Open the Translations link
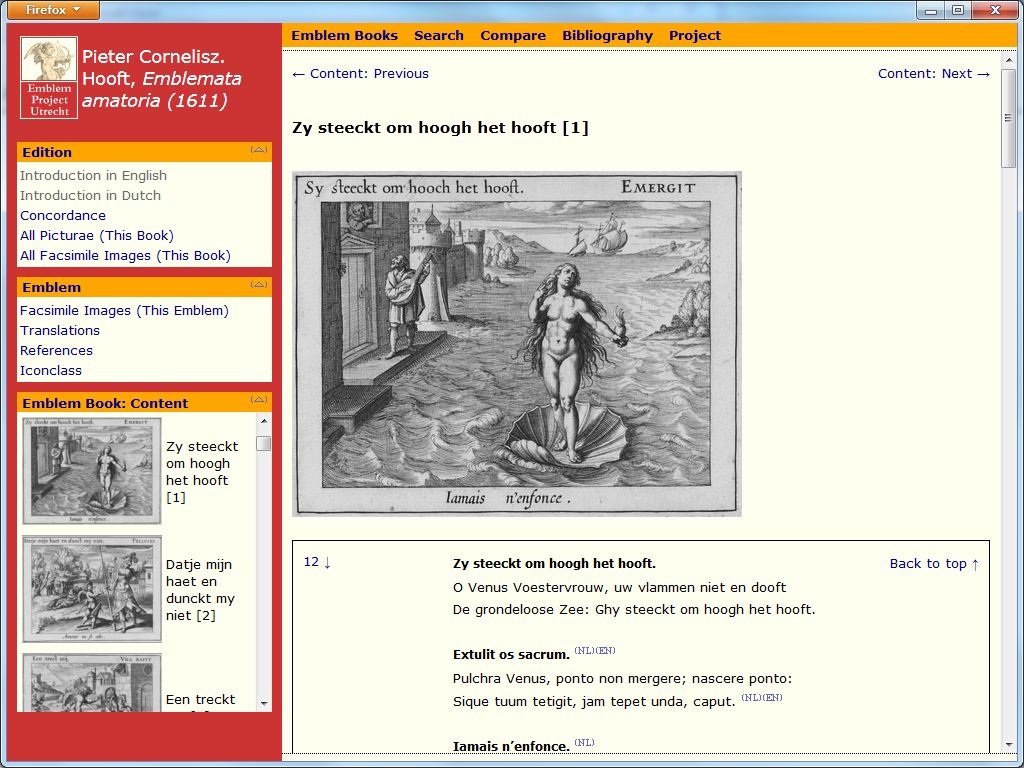 (59, 331)
